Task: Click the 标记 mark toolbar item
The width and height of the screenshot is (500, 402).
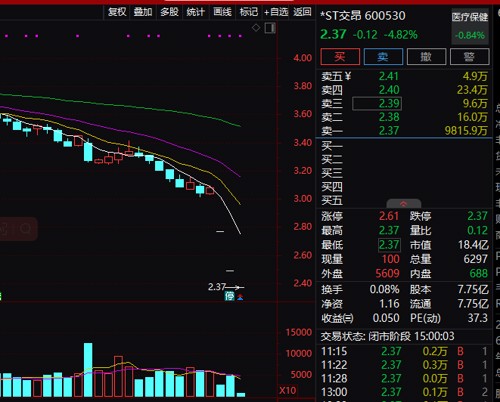Action: [249, 12]
